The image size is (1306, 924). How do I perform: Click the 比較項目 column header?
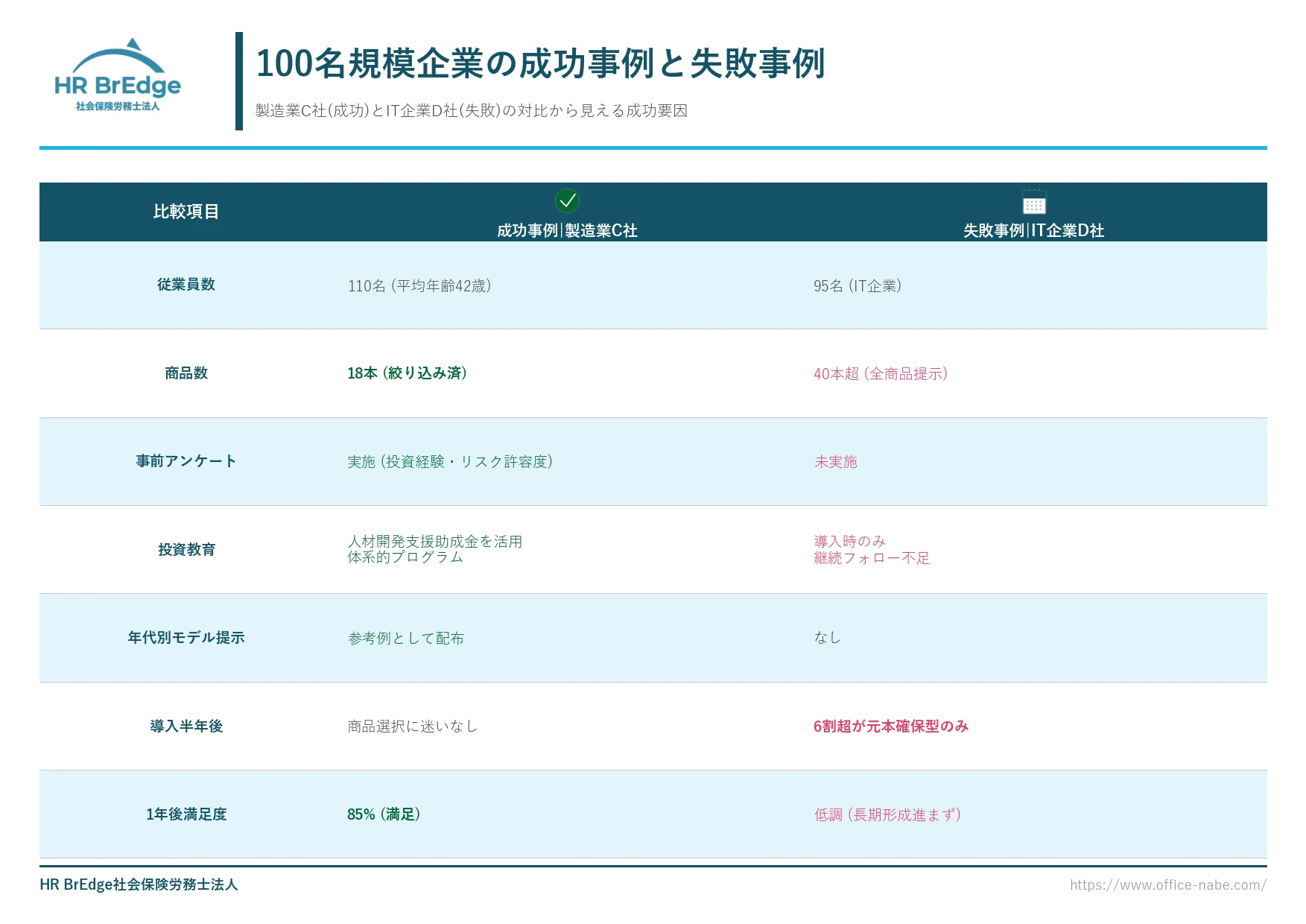(186, 212)
